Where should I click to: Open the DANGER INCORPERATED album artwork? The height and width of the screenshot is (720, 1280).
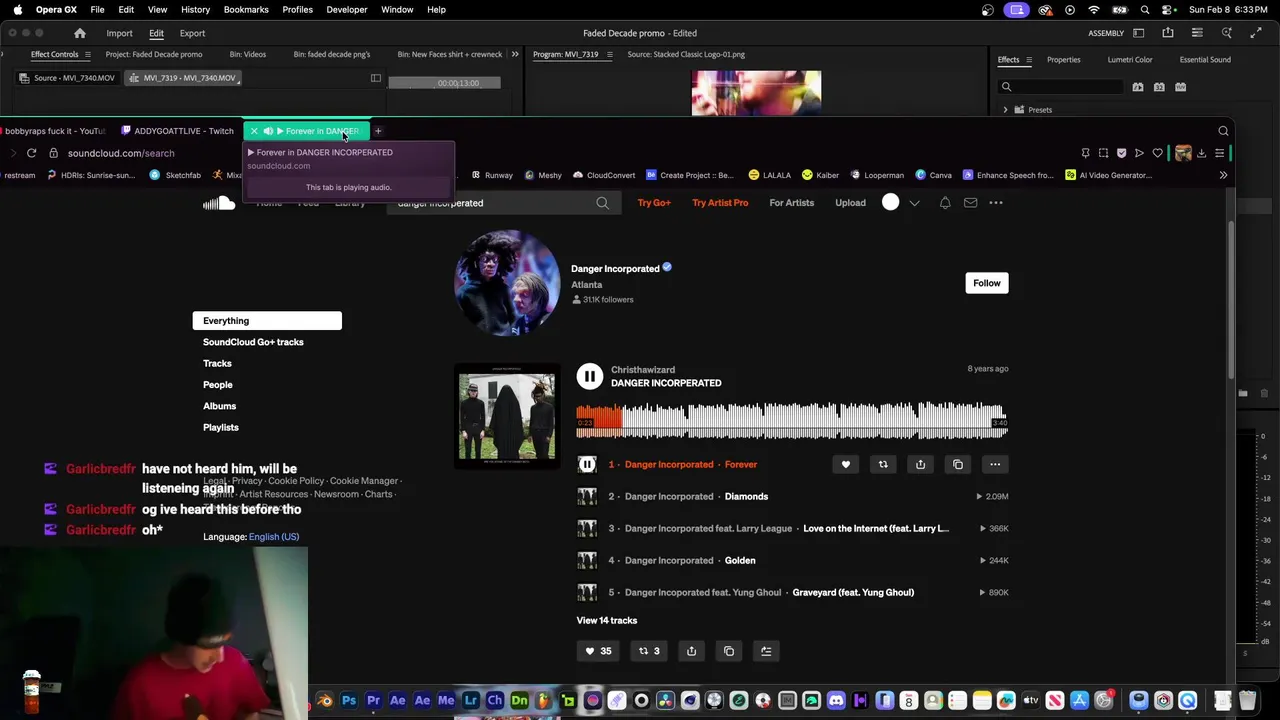(x=507, y=416)
